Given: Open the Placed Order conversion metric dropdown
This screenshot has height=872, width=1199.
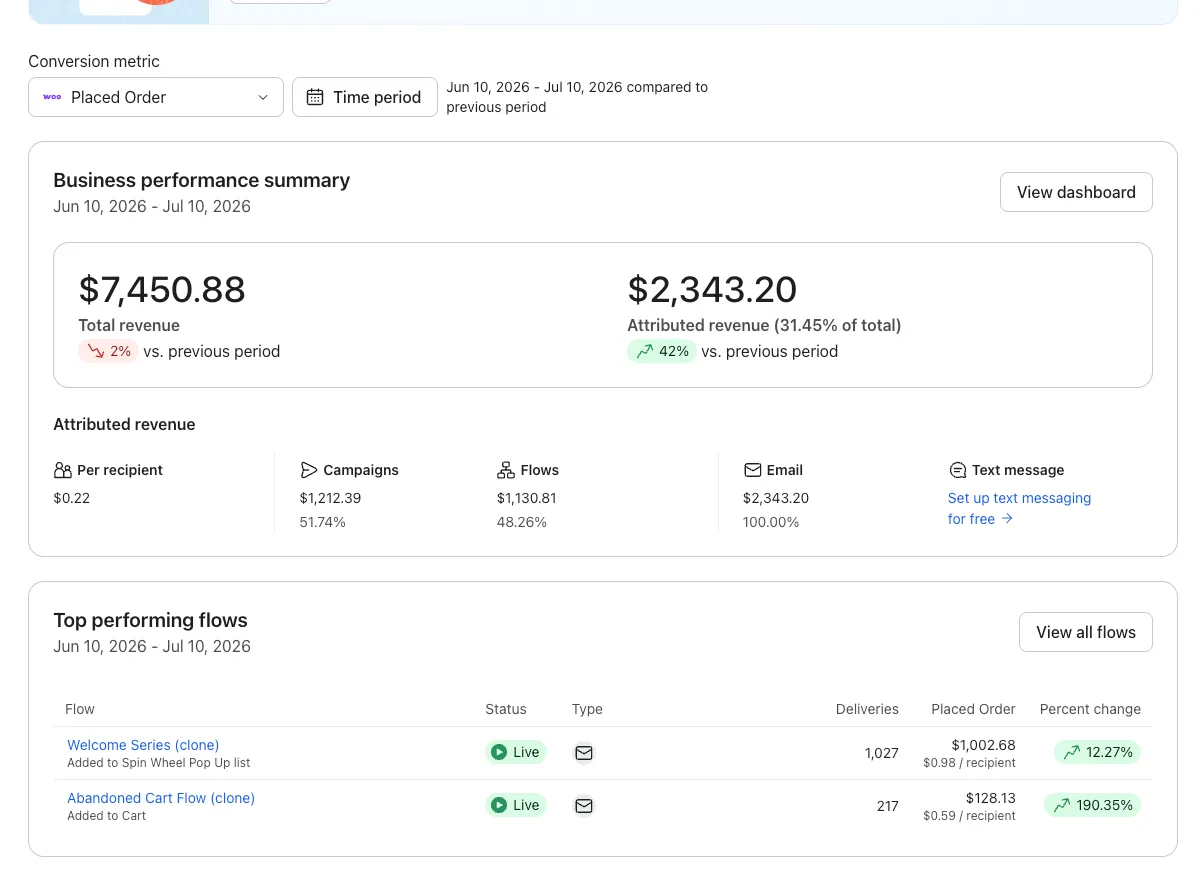Looking at the screenshot, I should [x=156, y=97].
